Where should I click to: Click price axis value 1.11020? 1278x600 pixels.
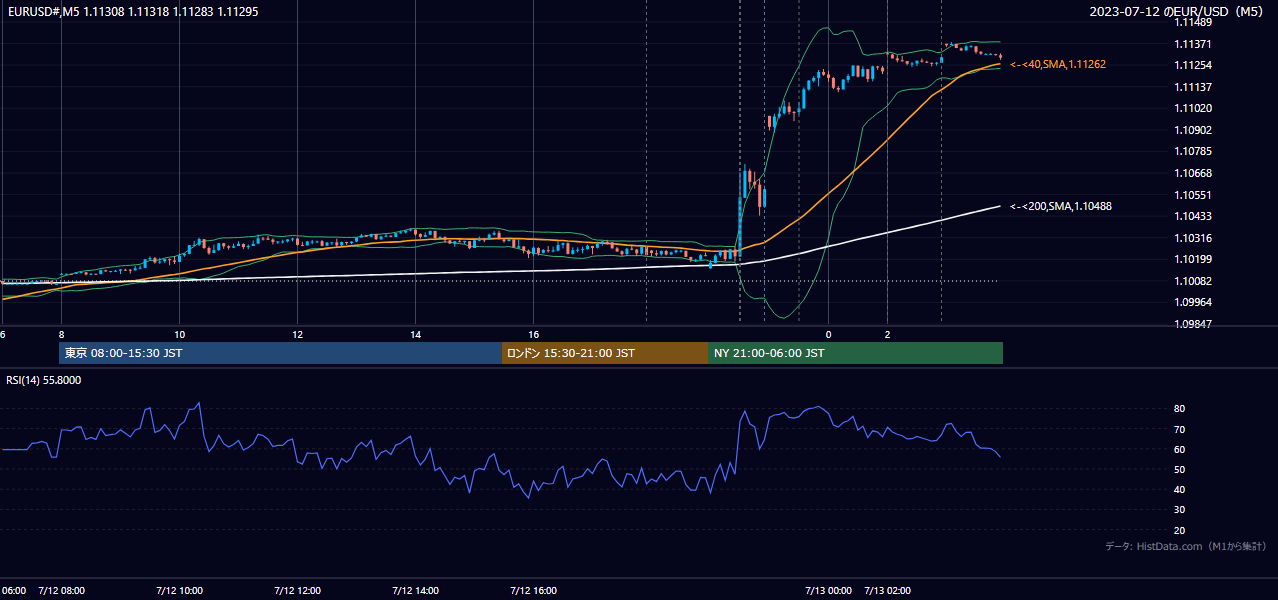[1193, 108]
